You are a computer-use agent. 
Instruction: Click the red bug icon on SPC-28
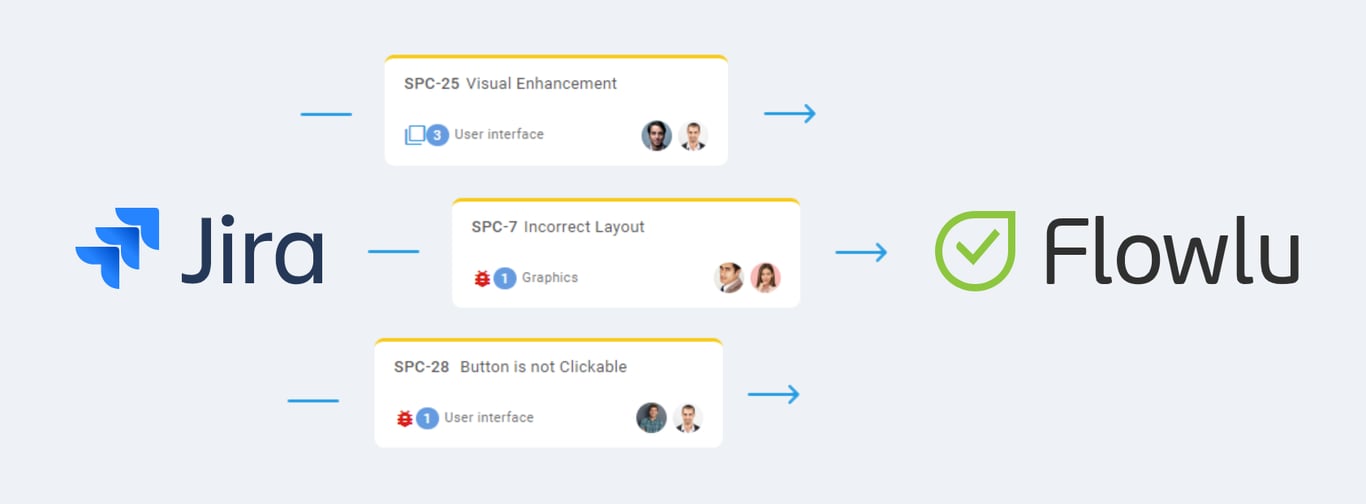405,418
